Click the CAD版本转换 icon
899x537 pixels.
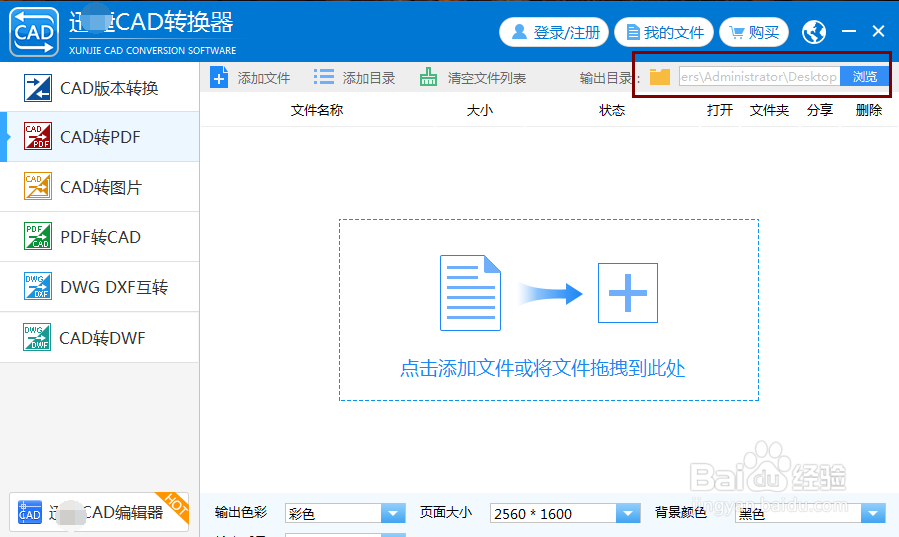(38, 88)
